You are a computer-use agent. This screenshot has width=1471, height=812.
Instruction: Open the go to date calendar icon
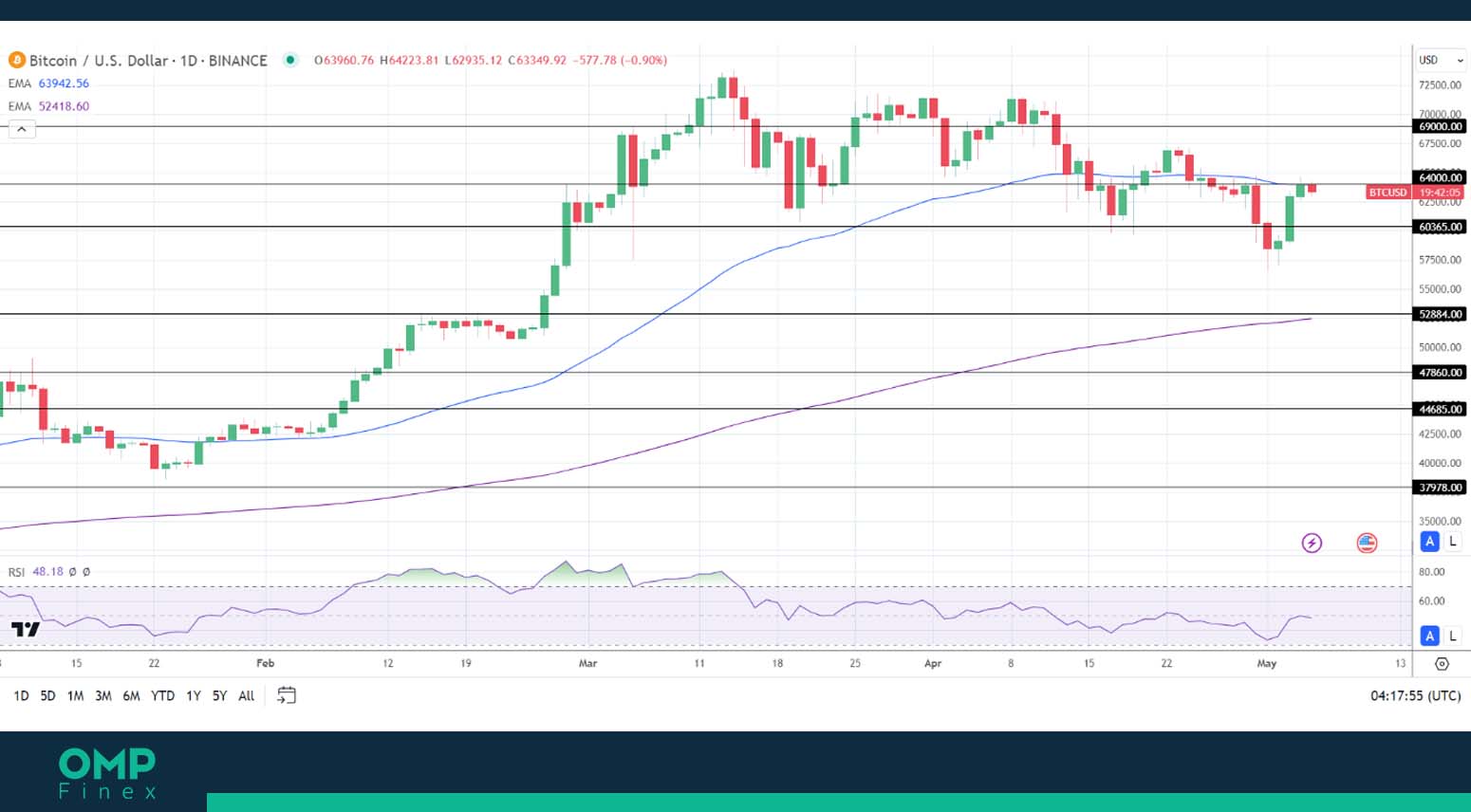coord(287,695)
